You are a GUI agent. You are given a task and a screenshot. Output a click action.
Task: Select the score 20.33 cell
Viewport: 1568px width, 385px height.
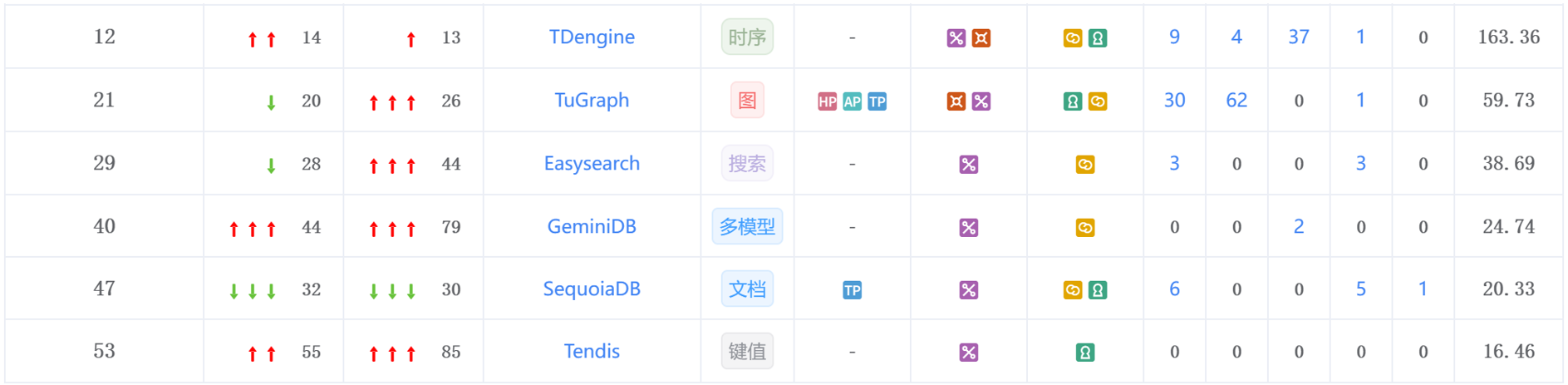(1508, 289)
